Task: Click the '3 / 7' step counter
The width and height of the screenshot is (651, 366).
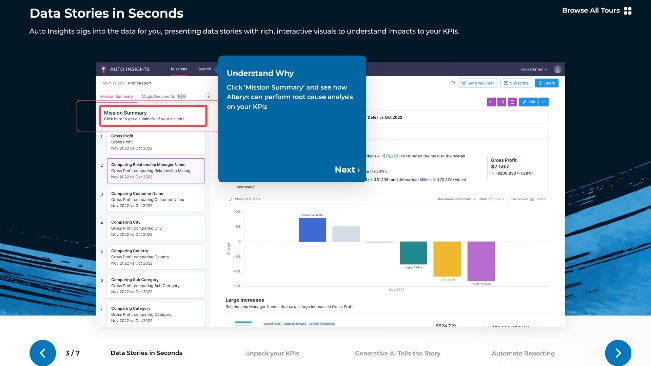Action: [x=72, y=353]
